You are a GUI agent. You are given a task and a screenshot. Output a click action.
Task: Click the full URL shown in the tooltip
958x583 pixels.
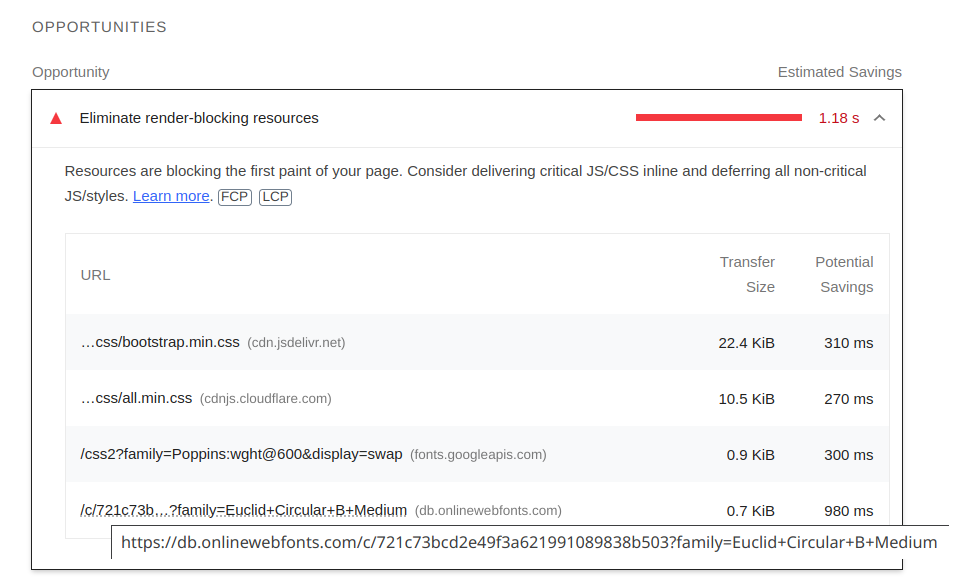click(529, 542)
